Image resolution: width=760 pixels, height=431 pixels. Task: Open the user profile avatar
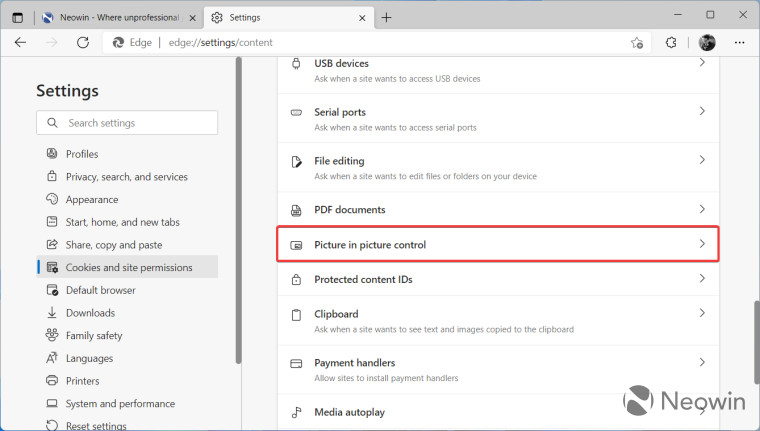pos(707,43)
